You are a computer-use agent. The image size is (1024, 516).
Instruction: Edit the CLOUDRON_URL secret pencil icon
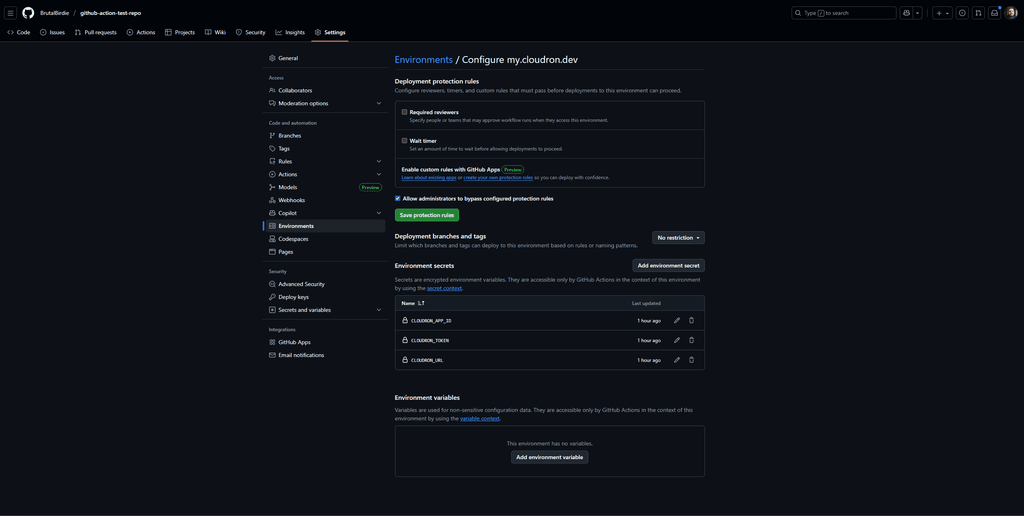[677, 360]
